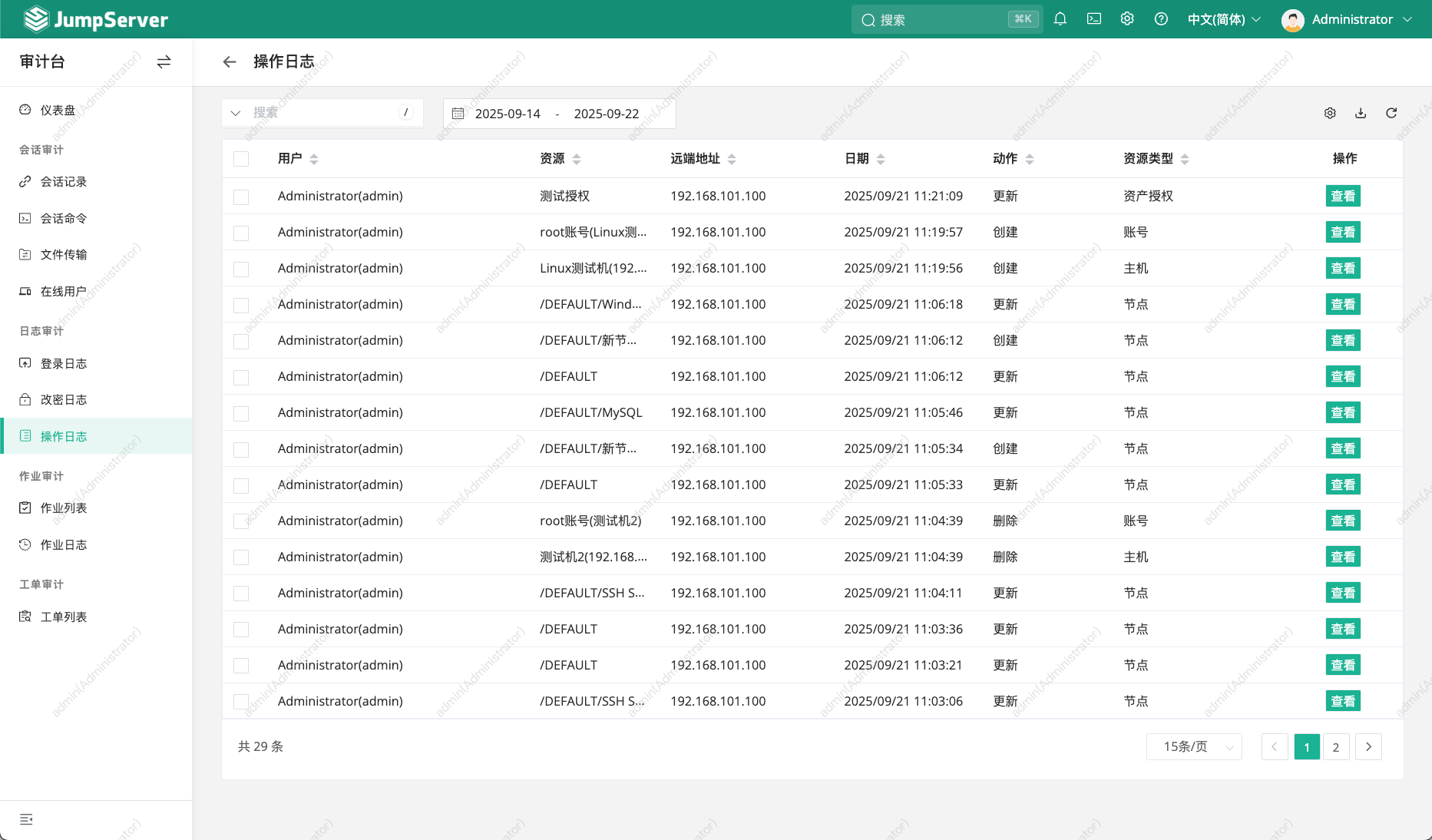Select all rows with the header checkbox
Screen dimensions: 1432x840
click(241, 159)
